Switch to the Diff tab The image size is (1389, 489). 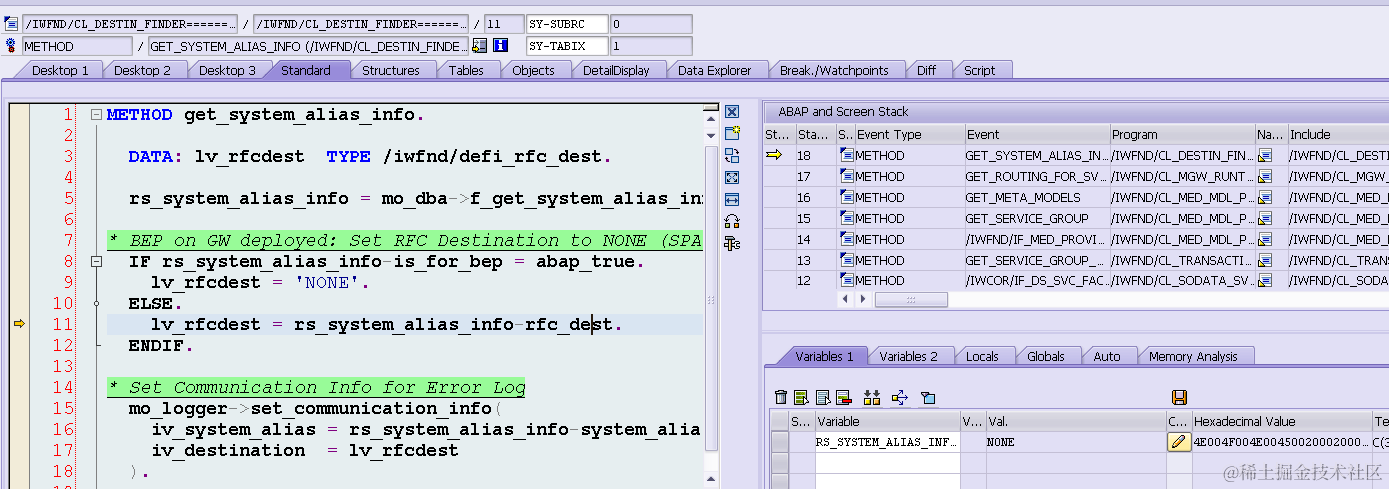click(x=926, y=70)
